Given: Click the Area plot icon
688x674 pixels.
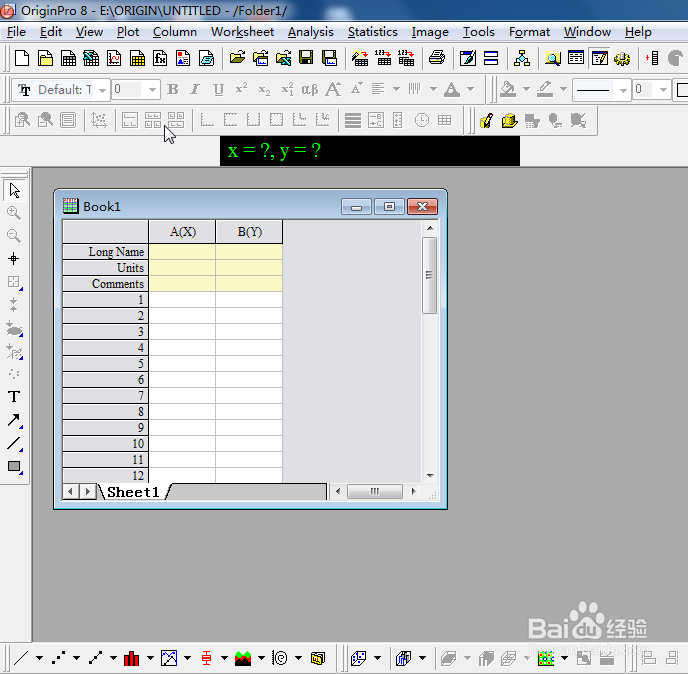Looking at the screenshot, I should [x=243, y=658].
